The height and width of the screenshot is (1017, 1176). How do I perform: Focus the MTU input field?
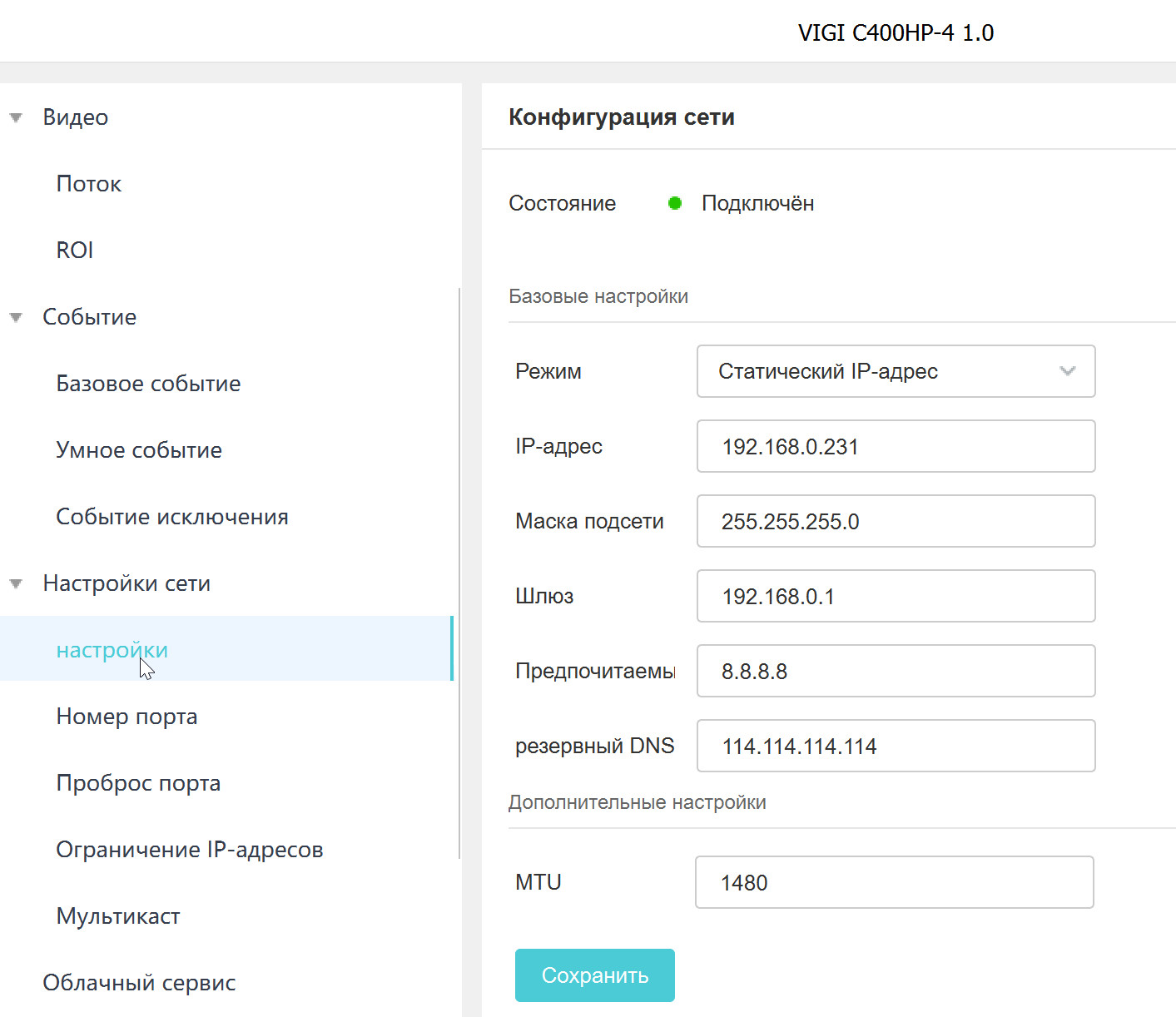coord(895,882)
